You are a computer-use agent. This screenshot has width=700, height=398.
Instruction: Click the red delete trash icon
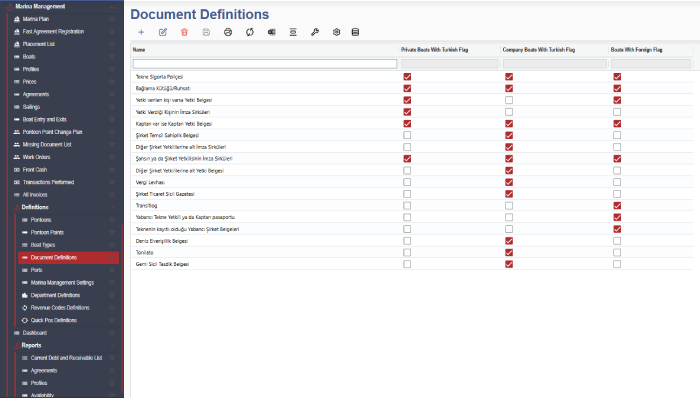click(x=184, y=32)
